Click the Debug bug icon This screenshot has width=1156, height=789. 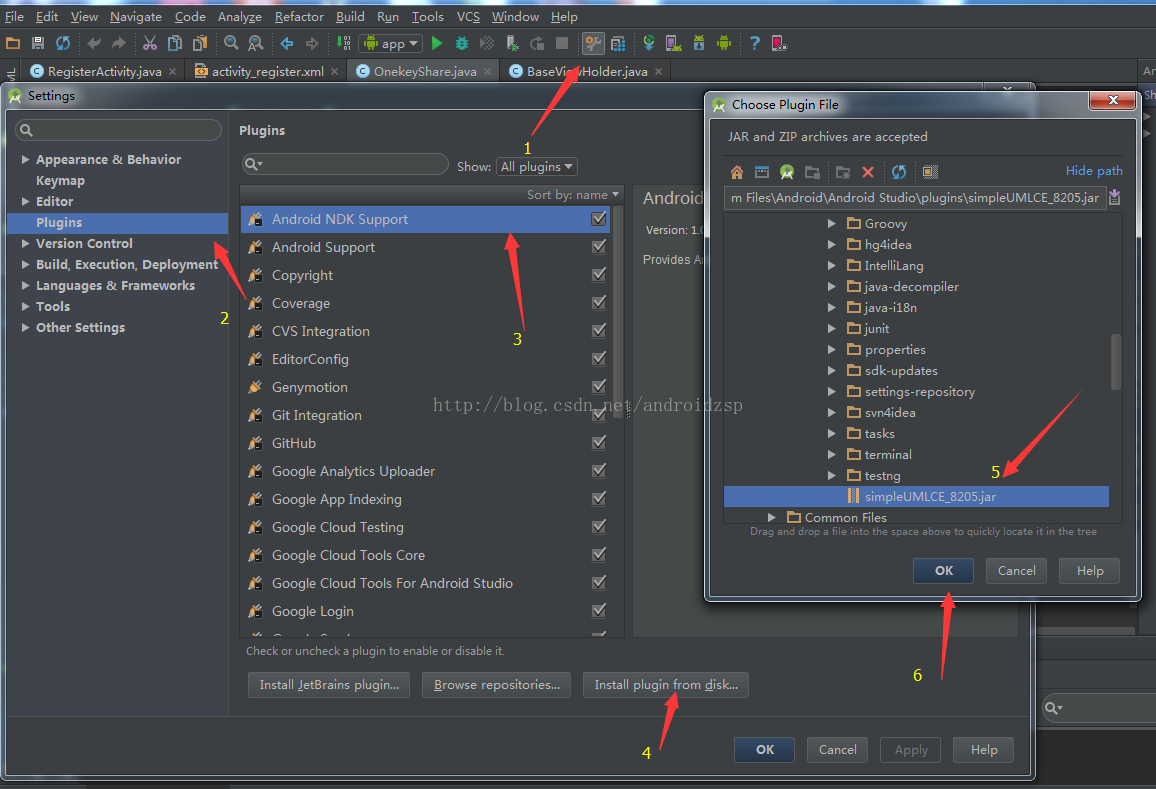(x=462, y=44)
